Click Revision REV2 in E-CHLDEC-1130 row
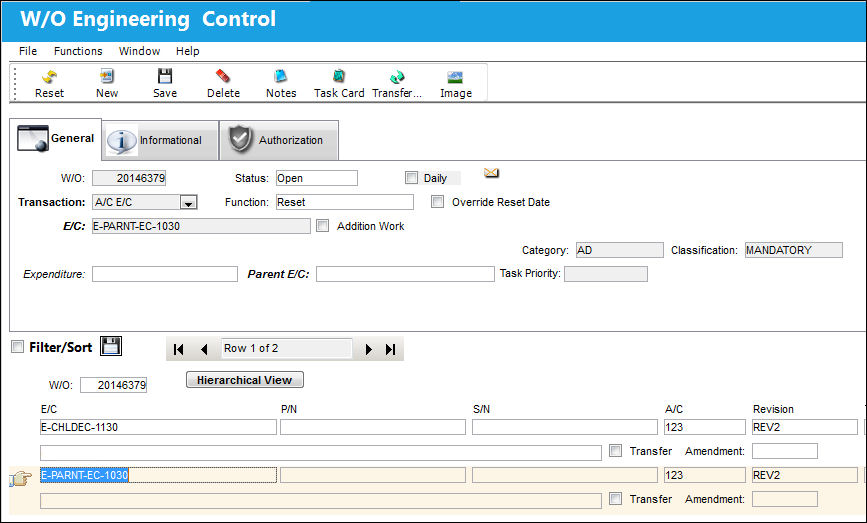This screenshot has height=523, width=867. coord(805,427)
